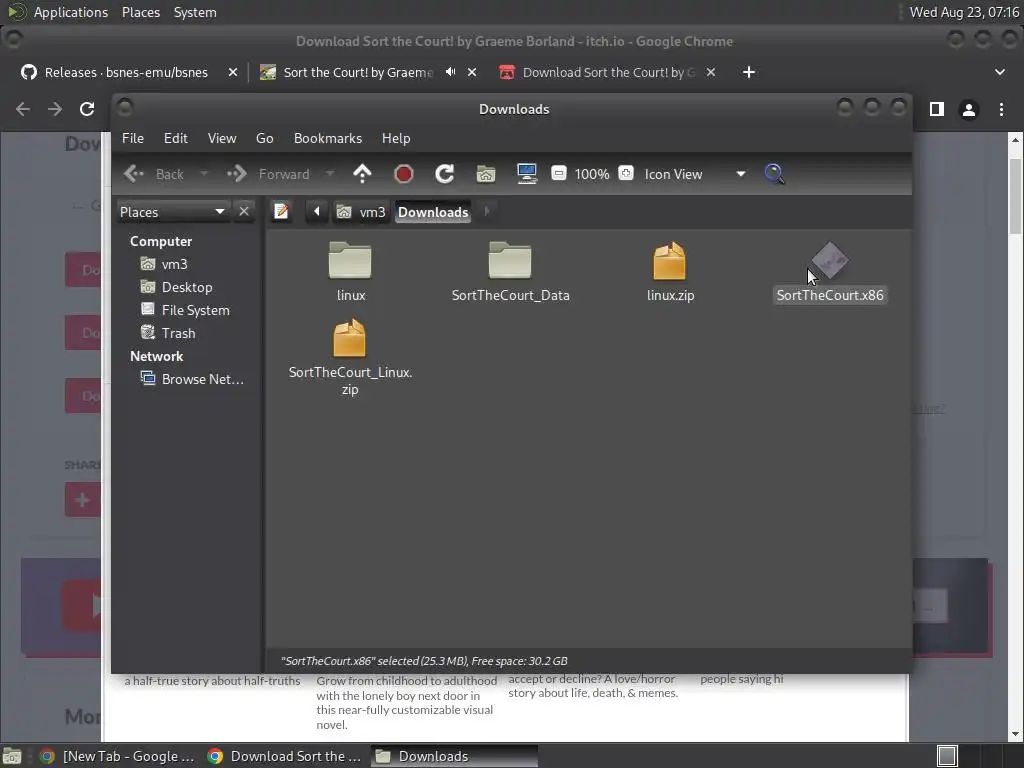Select the linux folder icon
1024x768 pixels.
pos(350,260)
